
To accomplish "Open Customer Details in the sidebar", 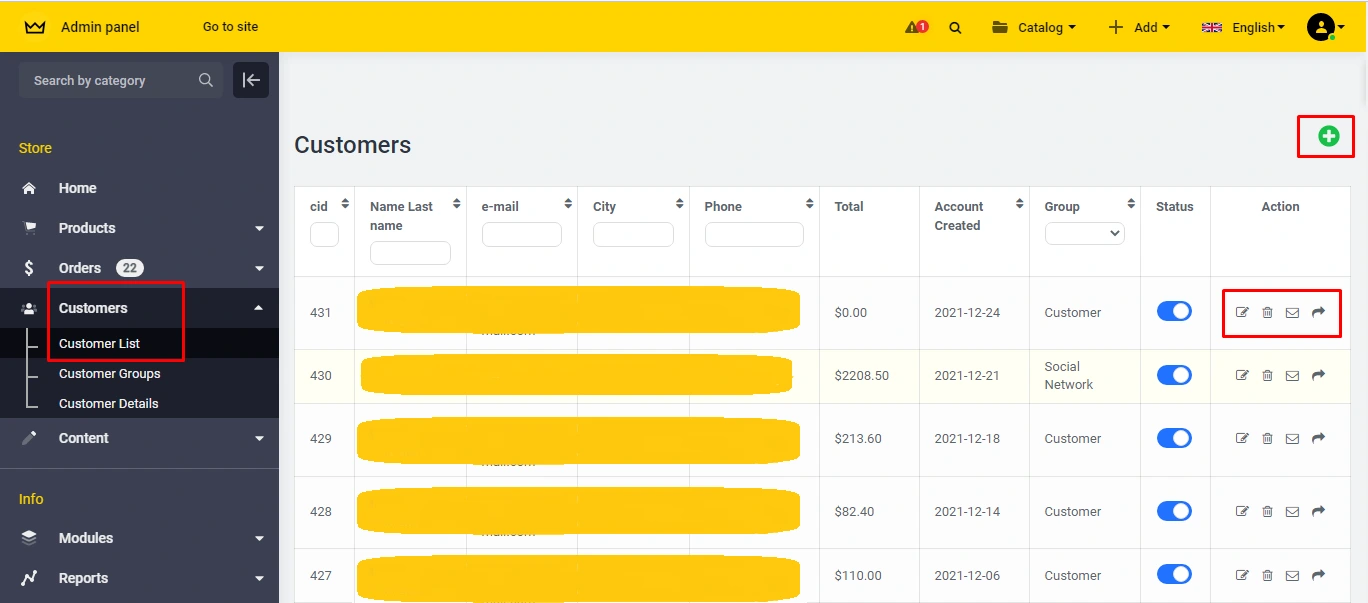I will click(x=109, y=403).
